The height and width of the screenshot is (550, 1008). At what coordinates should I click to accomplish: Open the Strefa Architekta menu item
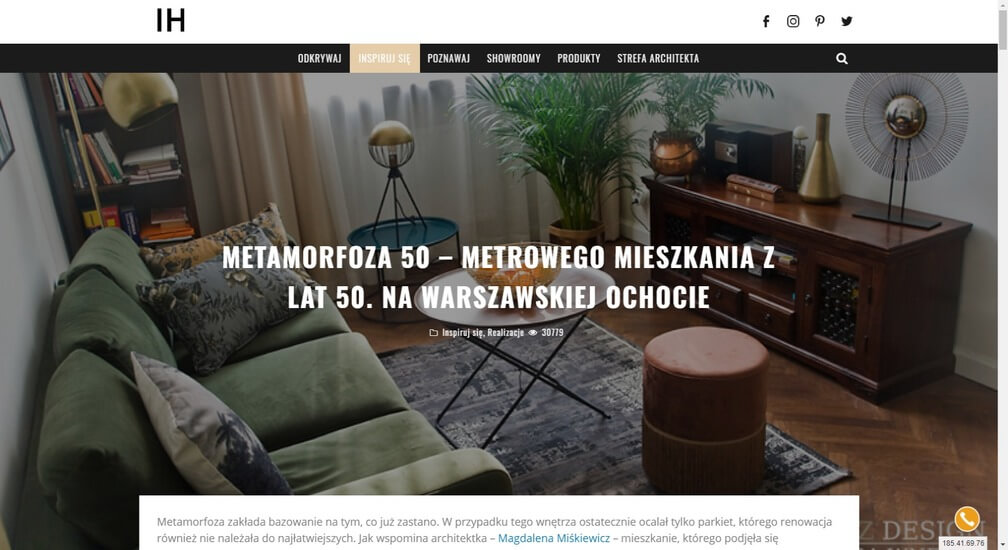(x=658, y=58)
